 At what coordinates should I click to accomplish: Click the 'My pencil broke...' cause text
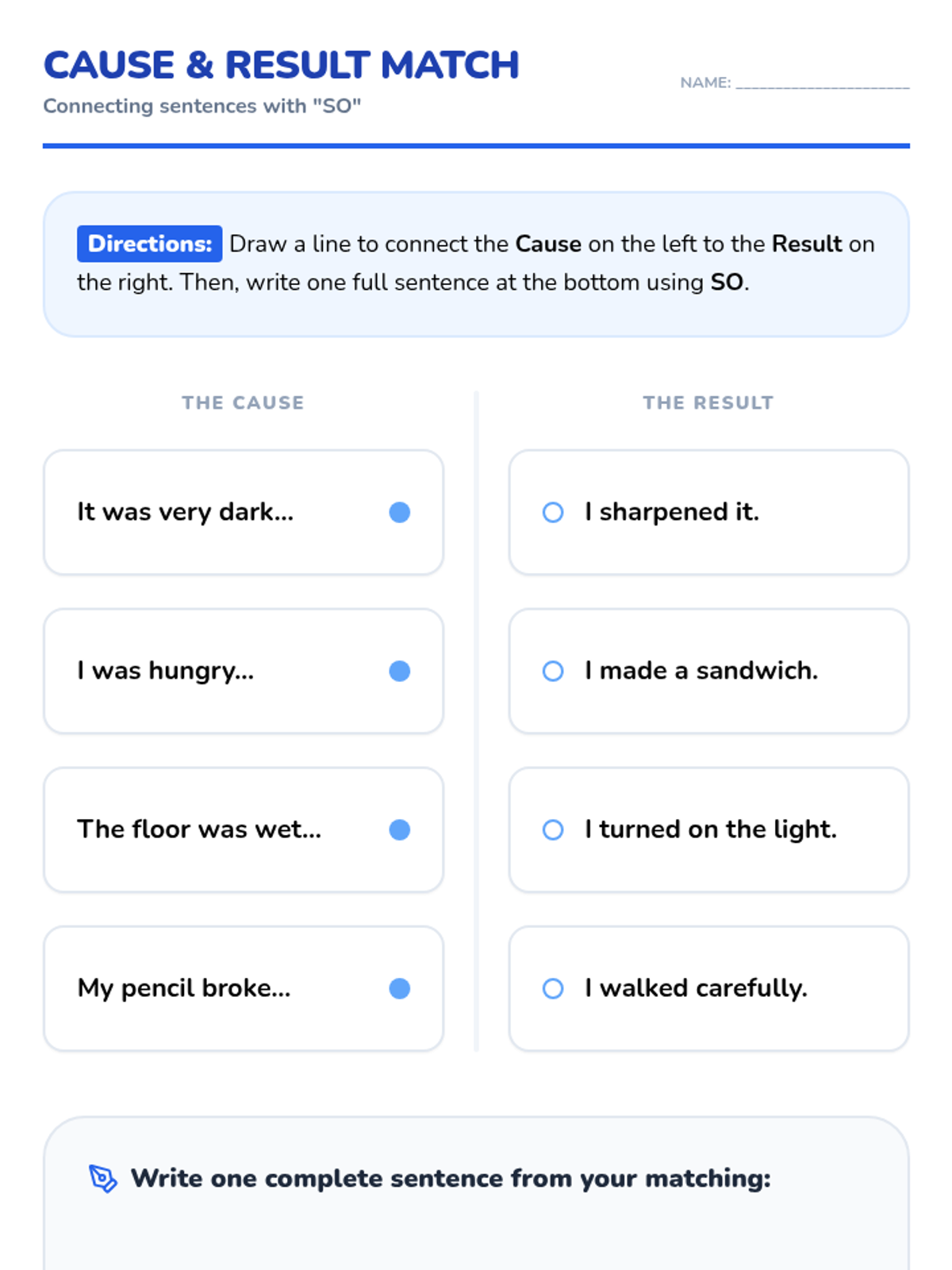[184, 988]
